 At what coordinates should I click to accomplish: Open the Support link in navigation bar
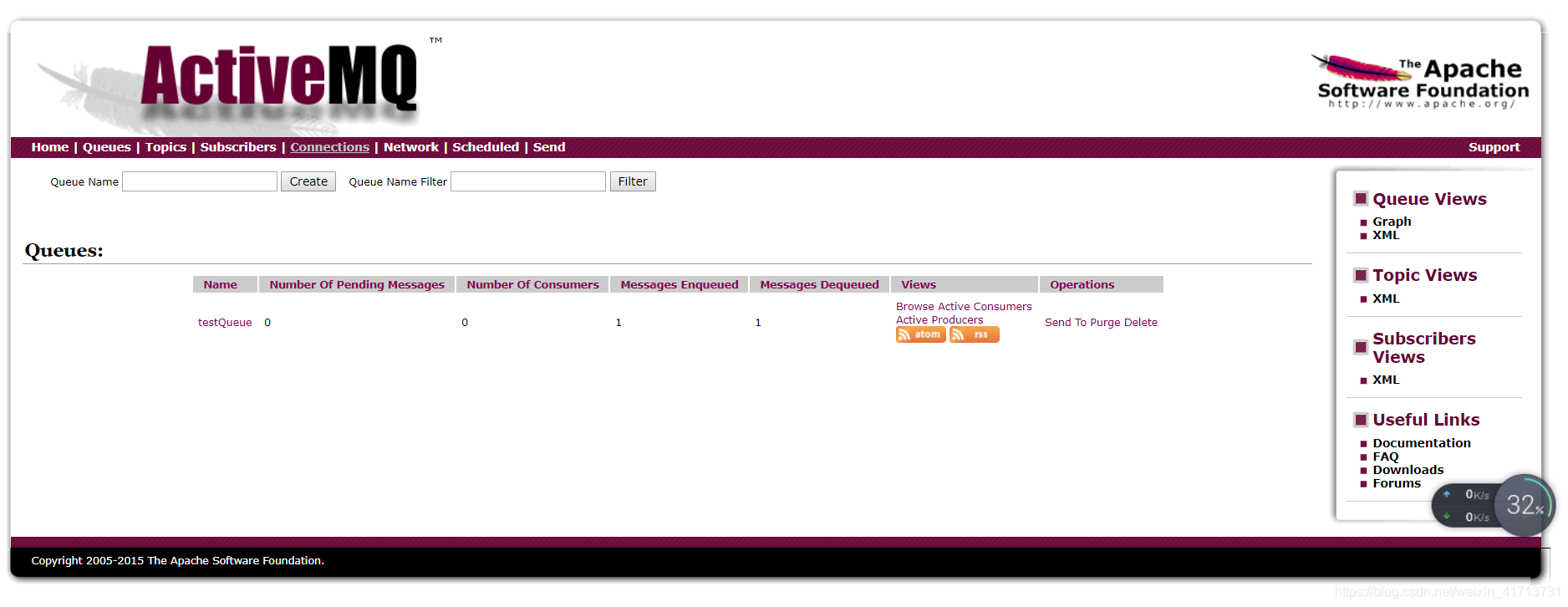coord(1494,147)
